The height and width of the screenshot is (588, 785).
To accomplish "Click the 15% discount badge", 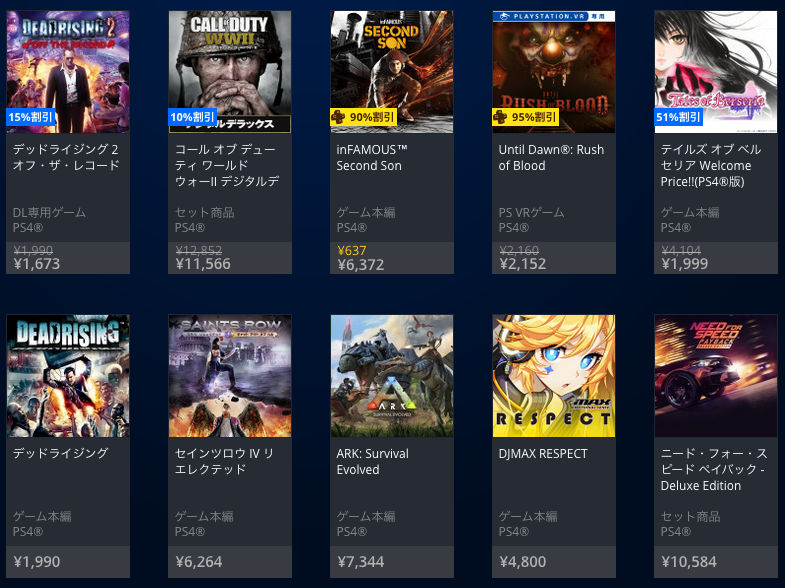I will [x=31, y=117].
